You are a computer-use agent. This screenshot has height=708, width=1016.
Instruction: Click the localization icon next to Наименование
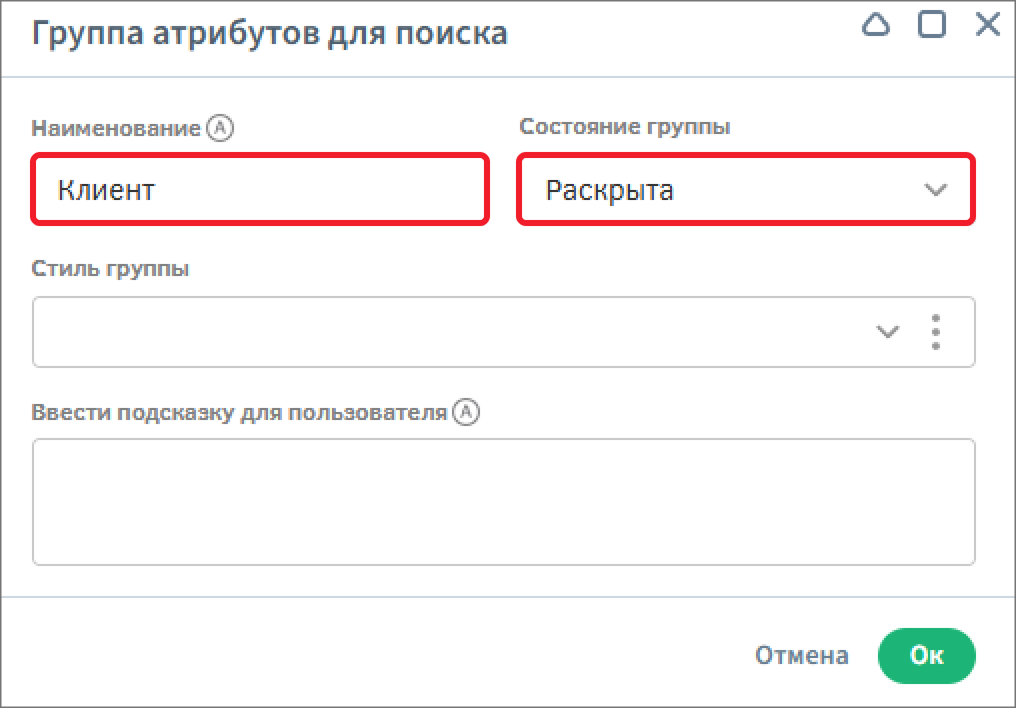click(x=219, y=128)
